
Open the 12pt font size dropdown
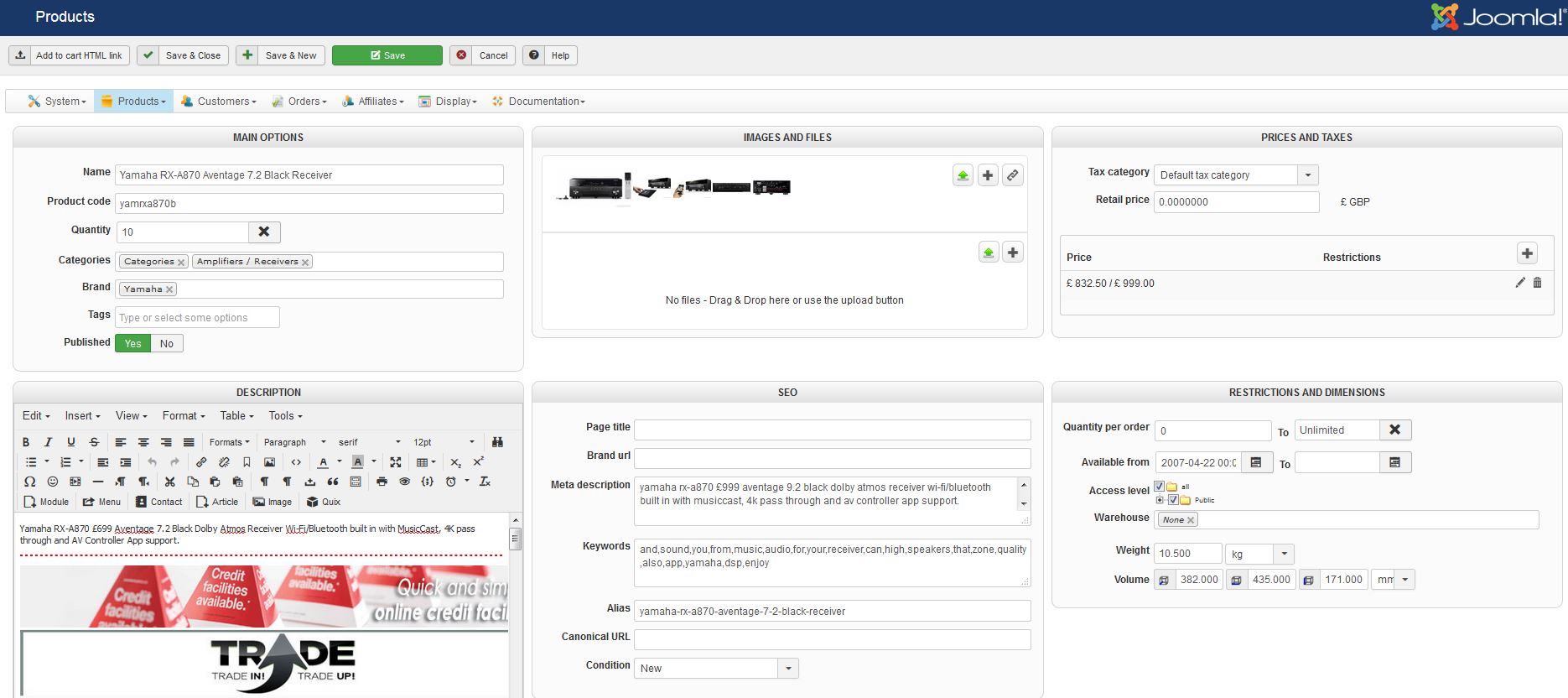click(444, 442)
